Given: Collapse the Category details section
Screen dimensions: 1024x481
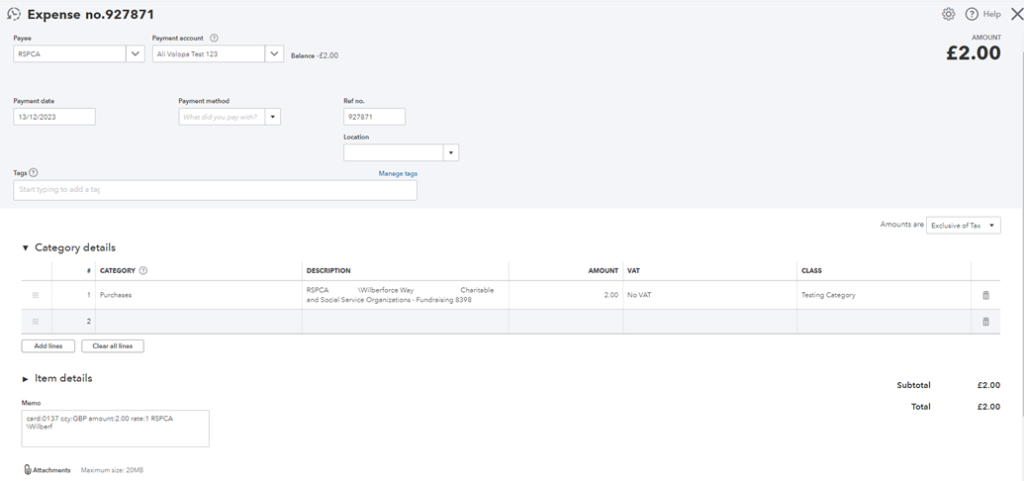Looking at the screenshot, I should tap(25, 248).
